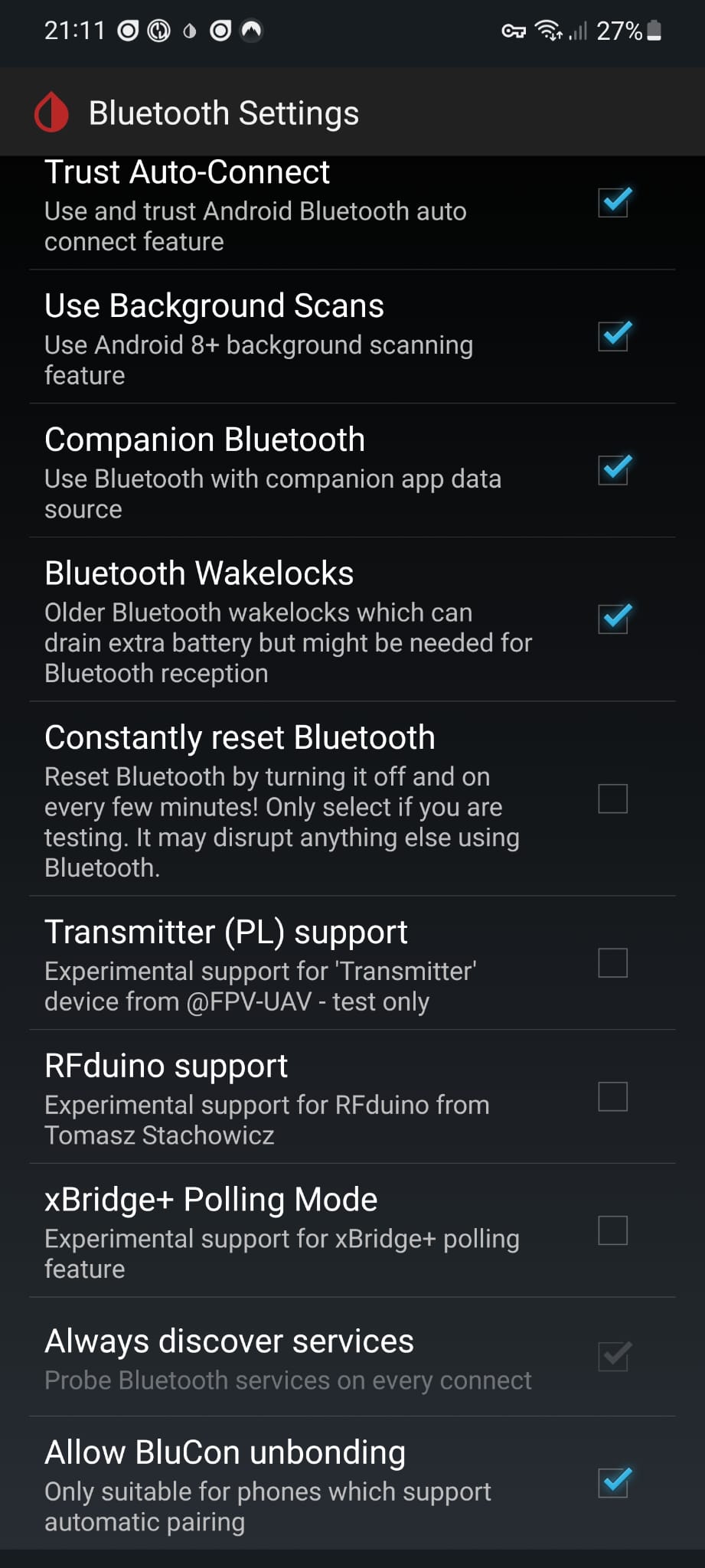This screenshot has height=1568, width=705.
Task: Tap the Wi-Fi icon in the status bar
Action: point(548,31)
